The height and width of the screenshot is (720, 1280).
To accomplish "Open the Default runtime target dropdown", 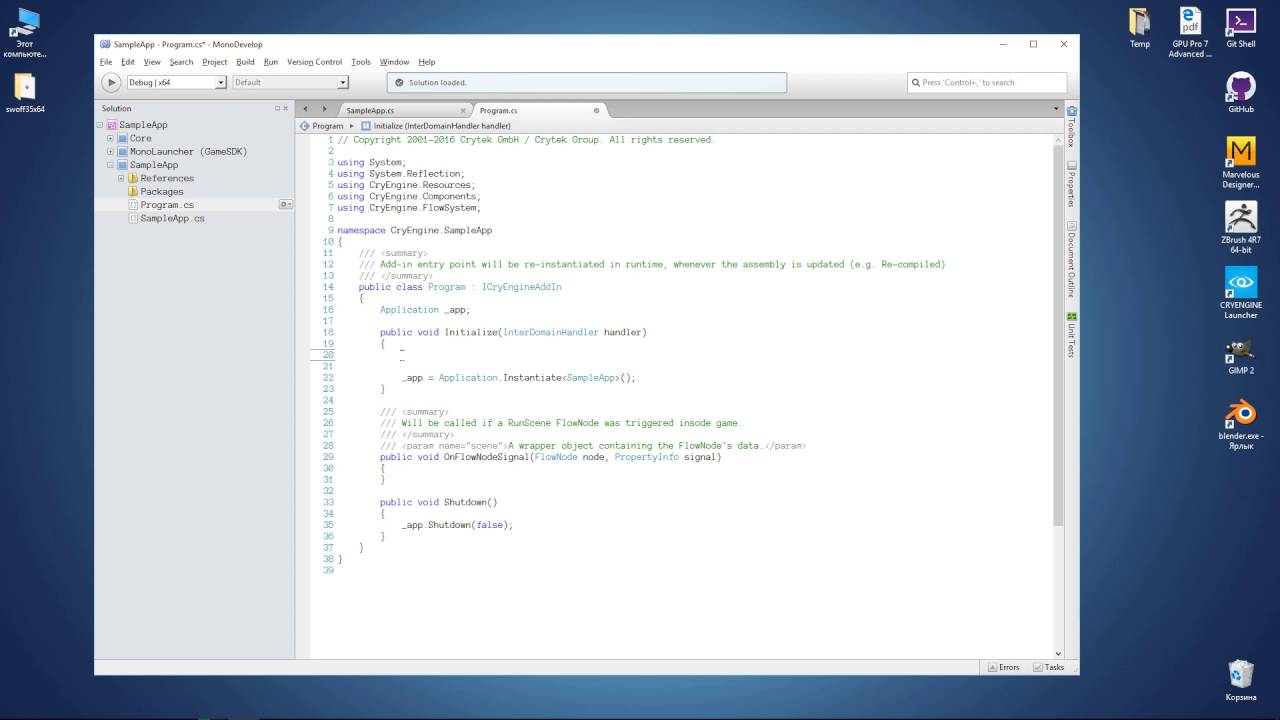I will click(x=290, y=83).
